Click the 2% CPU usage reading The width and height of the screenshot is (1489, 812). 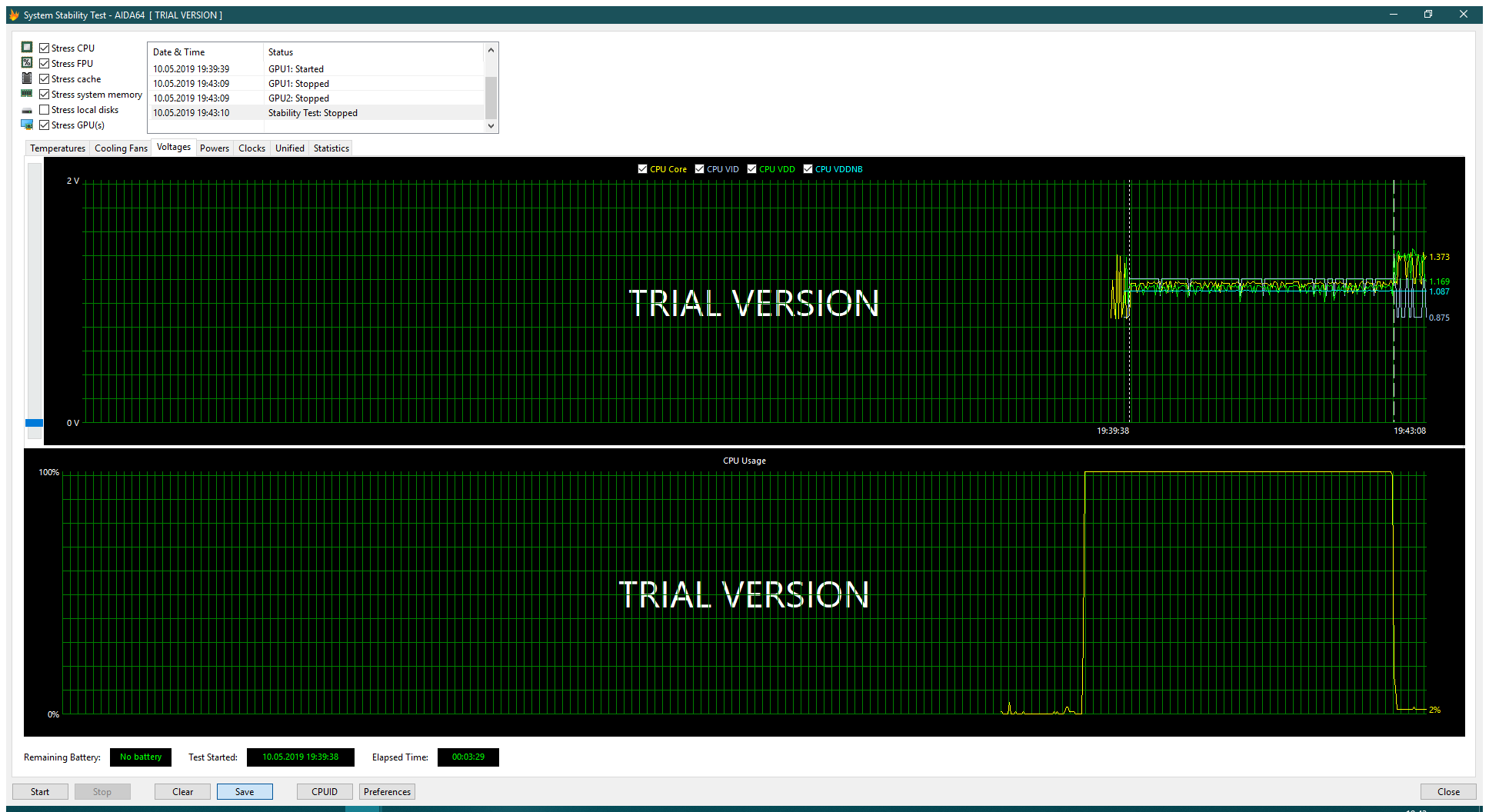(x=1435, y=710)
